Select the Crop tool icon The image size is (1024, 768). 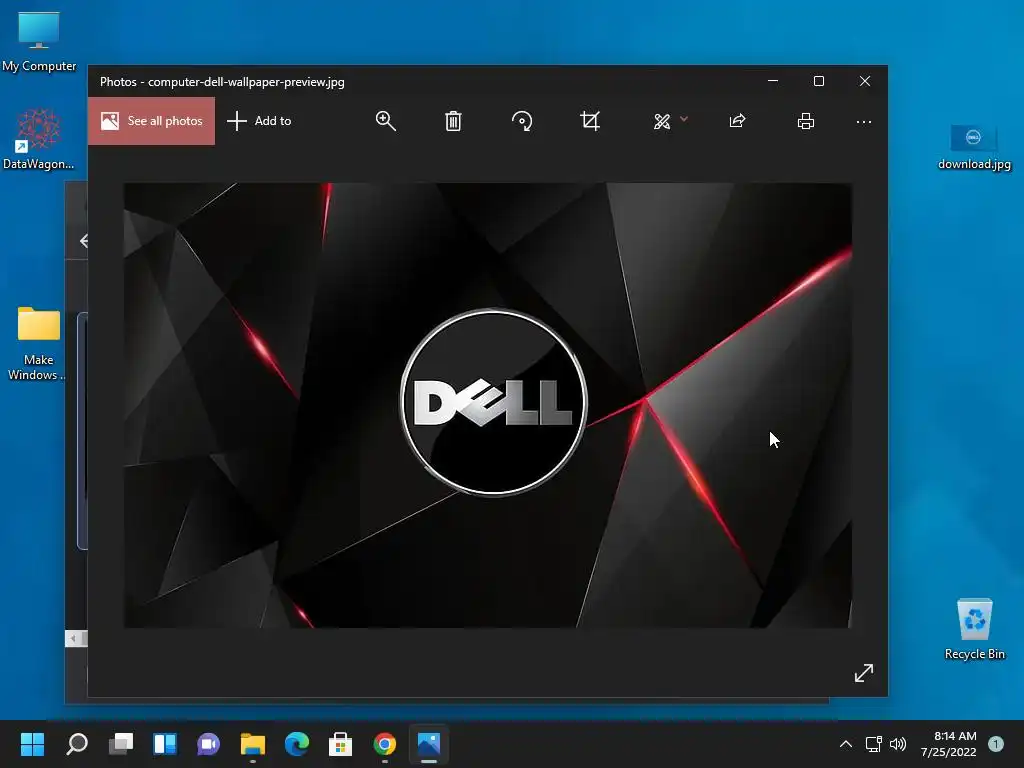590,121
